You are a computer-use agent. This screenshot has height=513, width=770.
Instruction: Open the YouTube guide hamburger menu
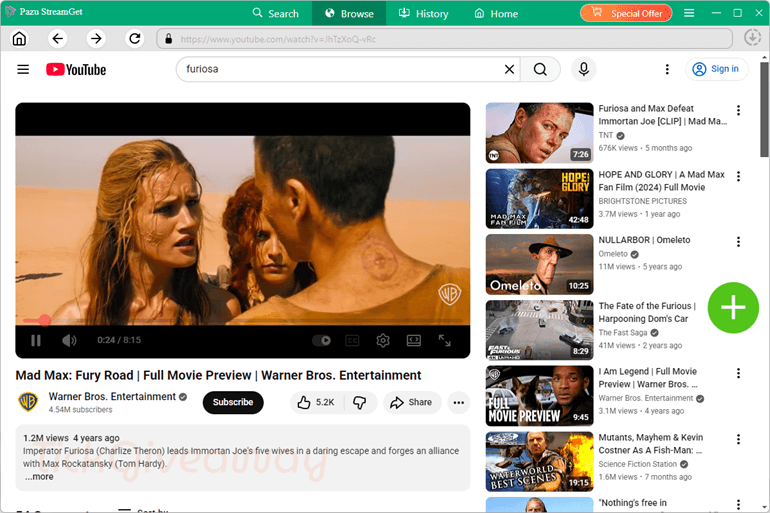point(23,69)
